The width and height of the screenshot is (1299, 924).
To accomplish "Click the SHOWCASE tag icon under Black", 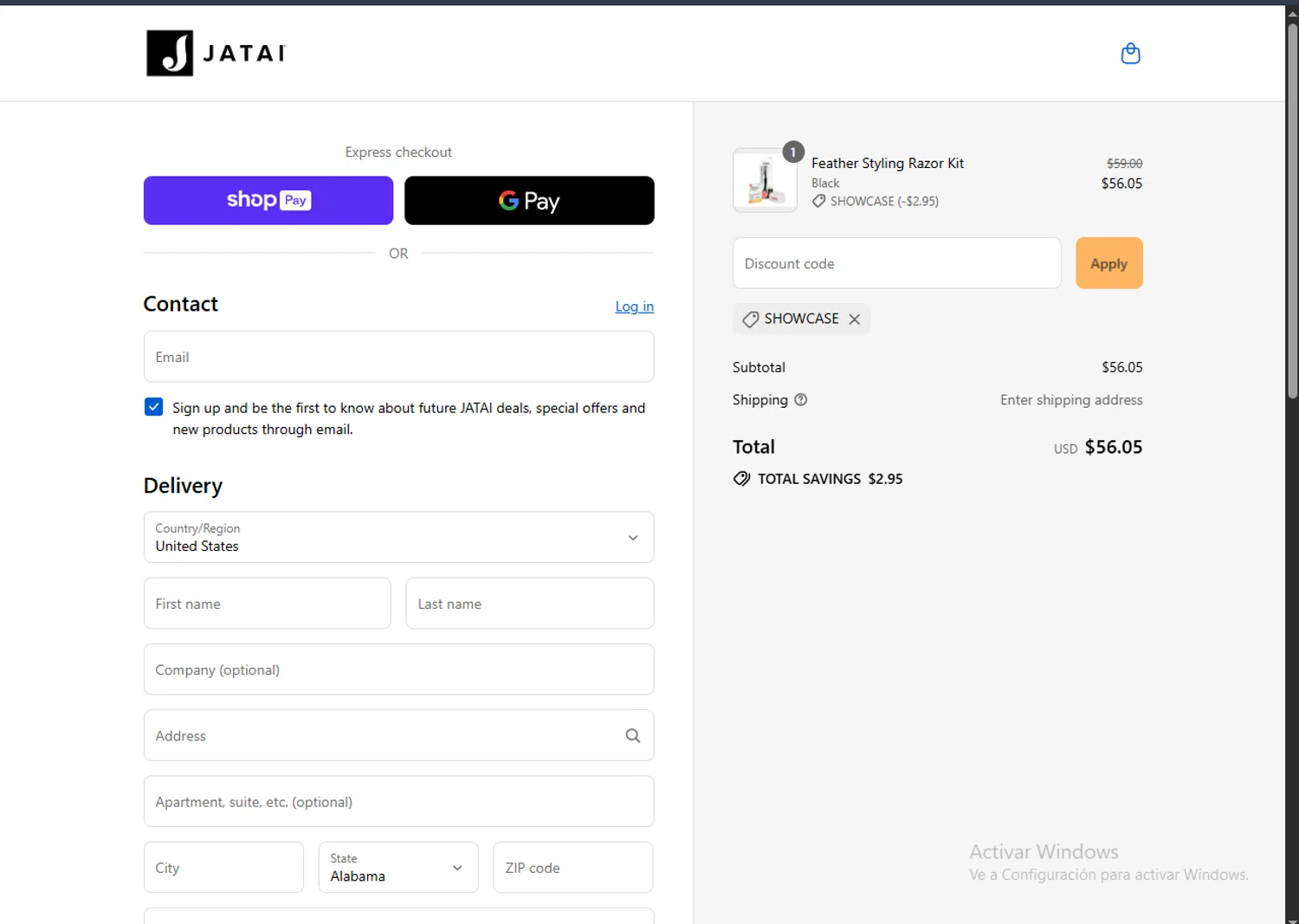I will [x=818, y=201].
